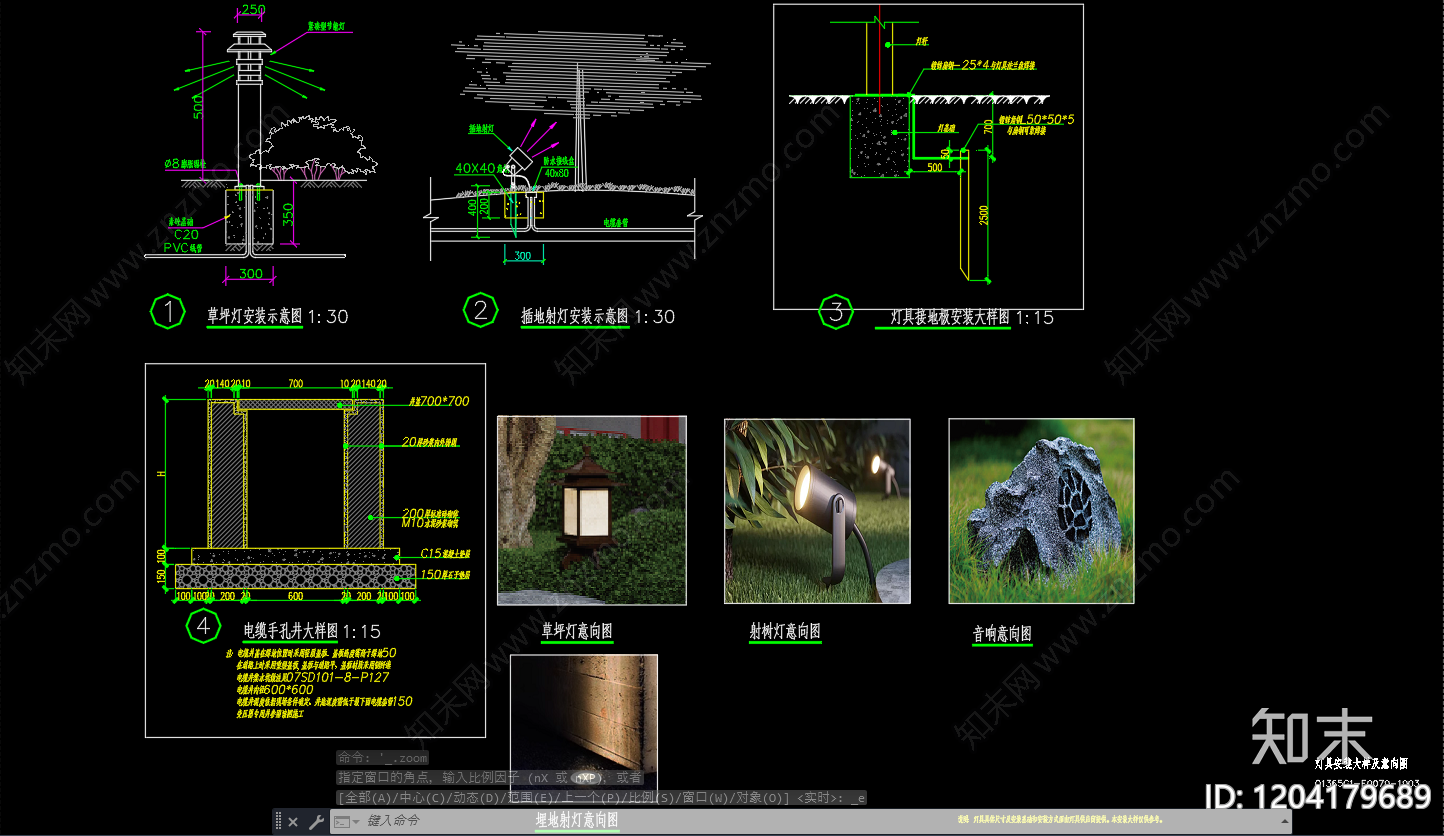
Task: Click the 插地射灯安装示意图 drawing title
Action: pyautogui.click(x=575, y=316)
